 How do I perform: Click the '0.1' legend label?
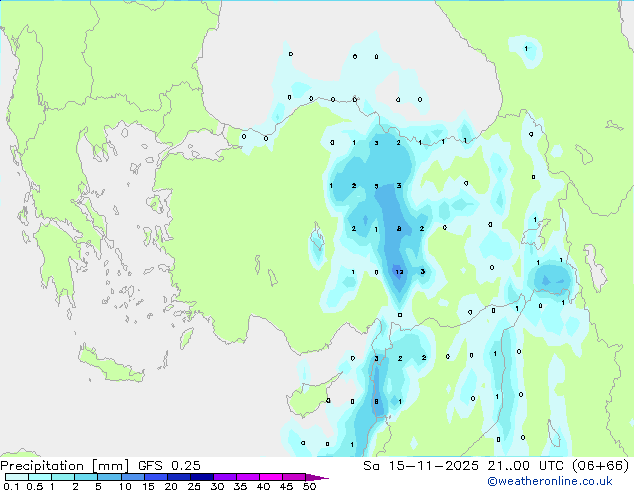tap(11, 486)
